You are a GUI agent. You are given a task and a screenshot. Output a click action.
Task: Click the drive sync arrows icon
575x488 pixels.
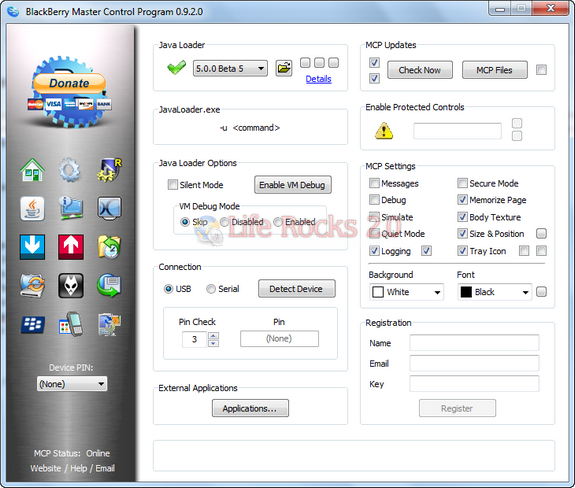[x=32, y=285]
